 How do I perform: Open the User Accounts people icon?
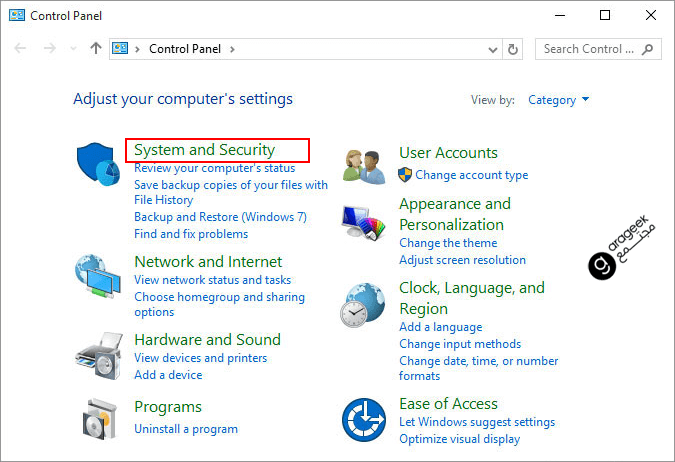coord(364,167)
